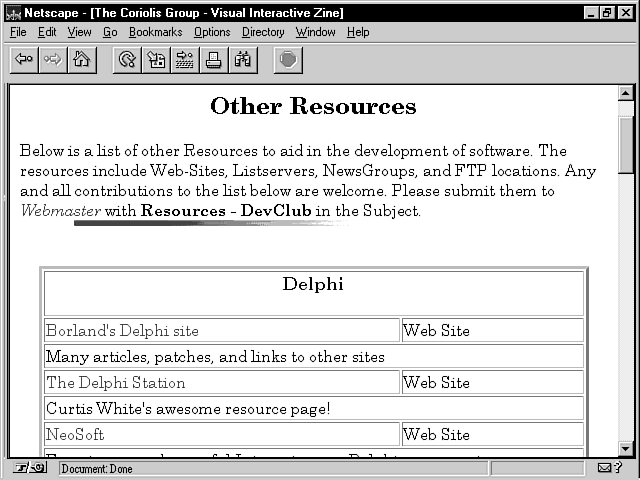Open the Go menu
This screenshot has height=480, width=640.
tap(110, 32)
